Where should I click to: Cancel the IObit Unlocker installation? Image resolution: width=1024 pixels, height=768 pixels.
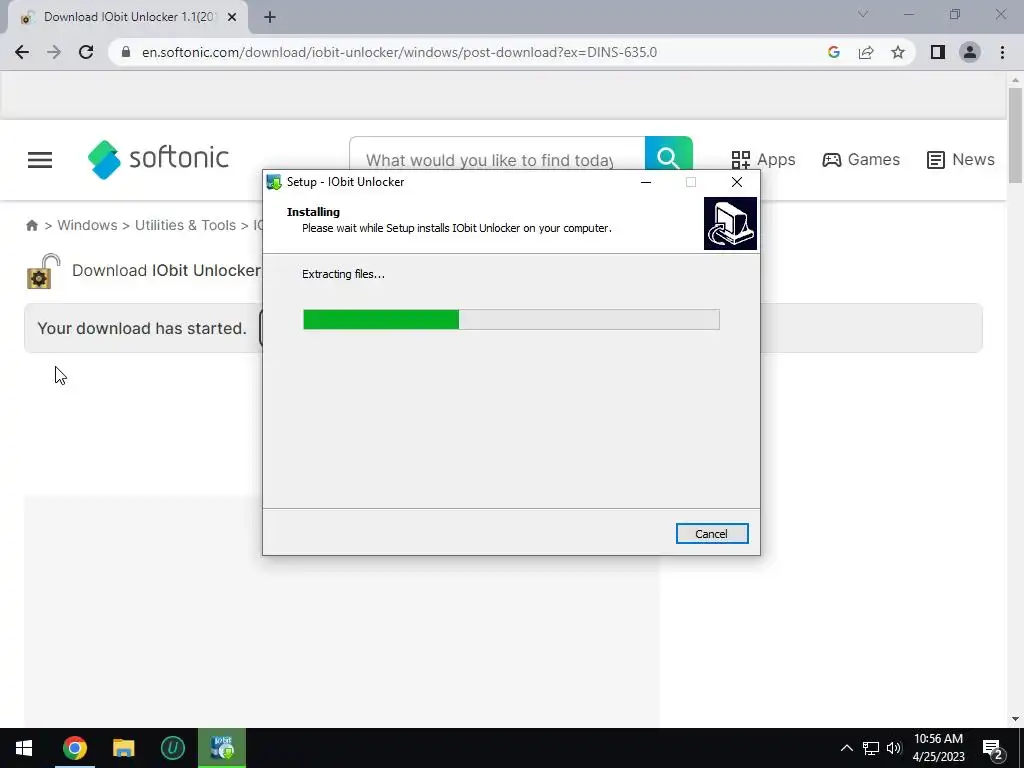tap(712, 534)
